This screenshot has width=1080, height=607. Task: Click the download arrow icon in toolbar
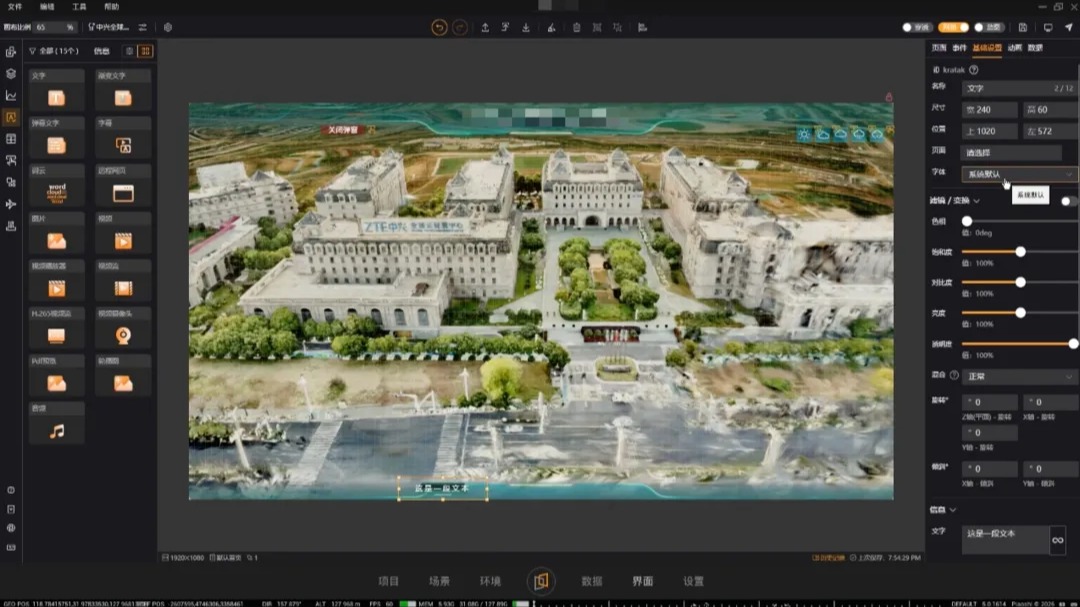526,28
